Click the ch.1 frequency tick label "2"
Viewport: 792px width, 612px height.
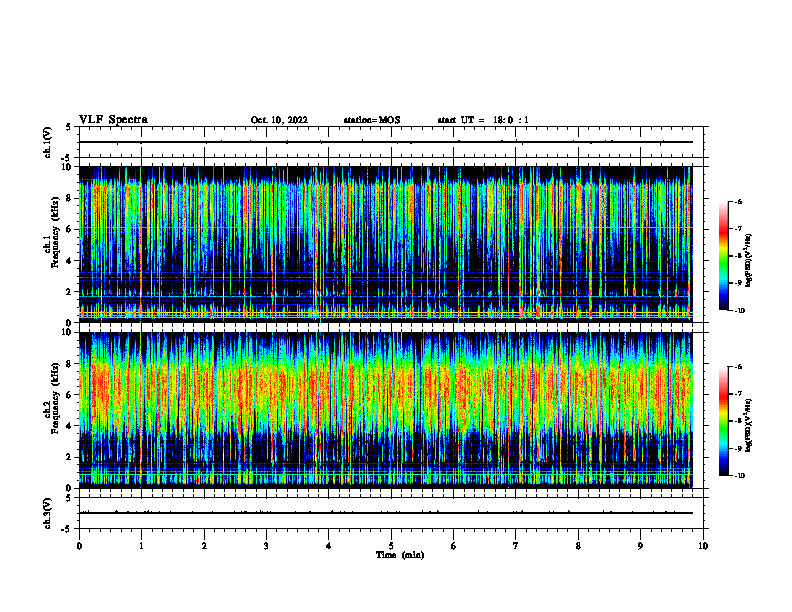point(70,291)
